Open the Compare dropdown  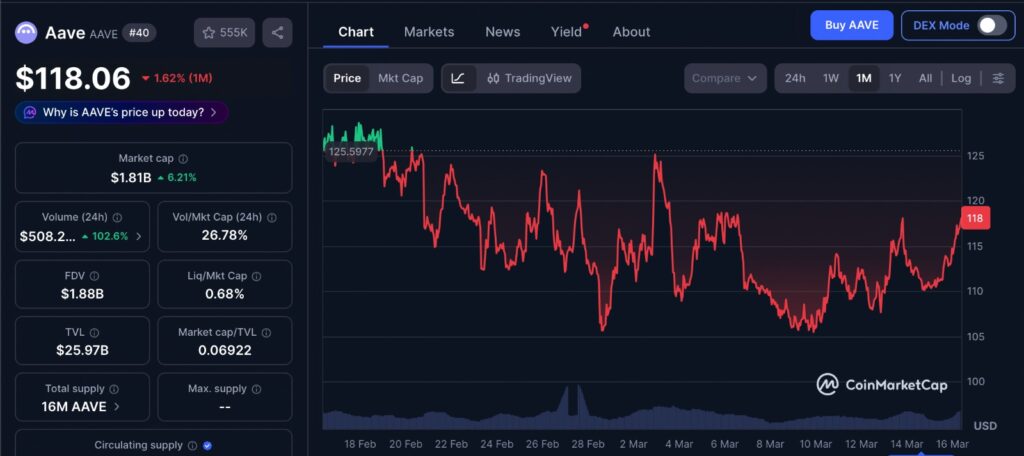[725, 78]
